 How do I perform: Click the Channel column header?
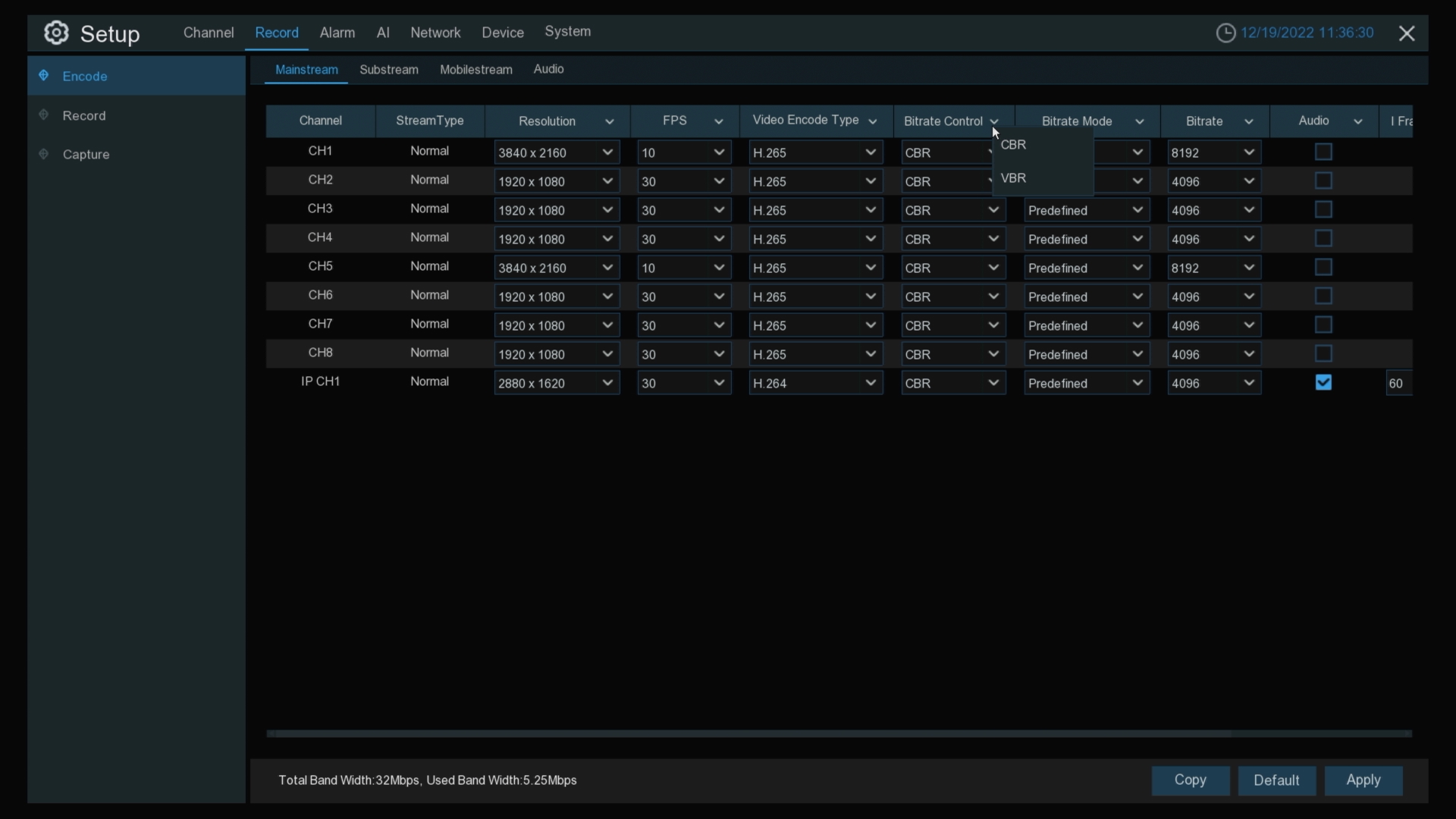point(321,121)
